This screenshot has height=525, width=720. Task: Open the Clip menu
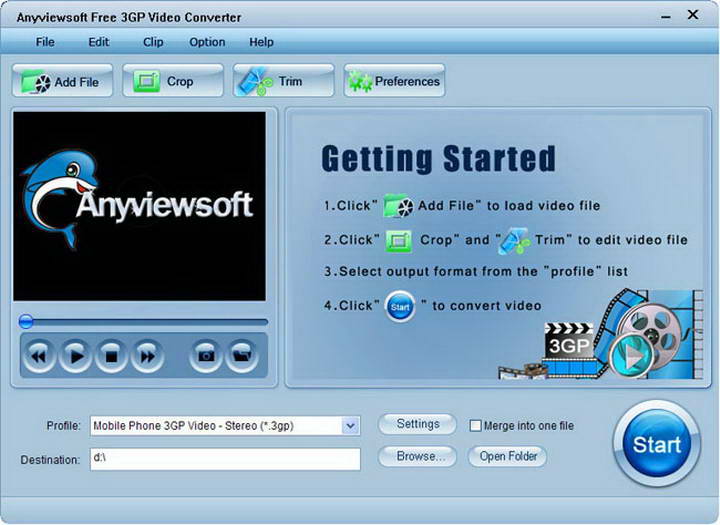153,42
